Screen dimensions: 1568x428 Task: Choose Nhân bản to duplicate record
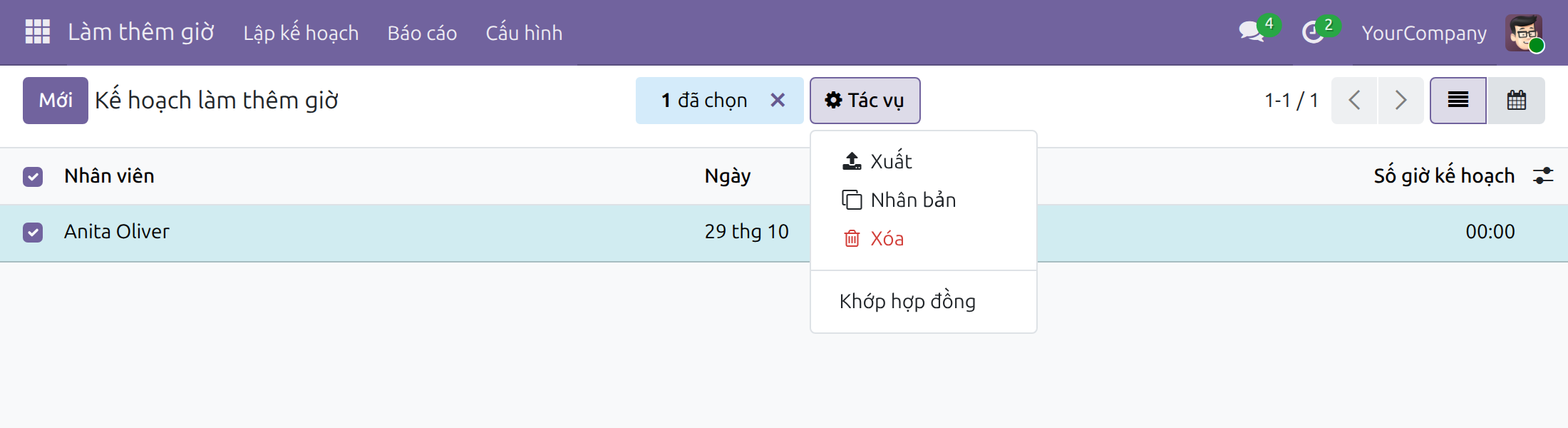(923, 200)
